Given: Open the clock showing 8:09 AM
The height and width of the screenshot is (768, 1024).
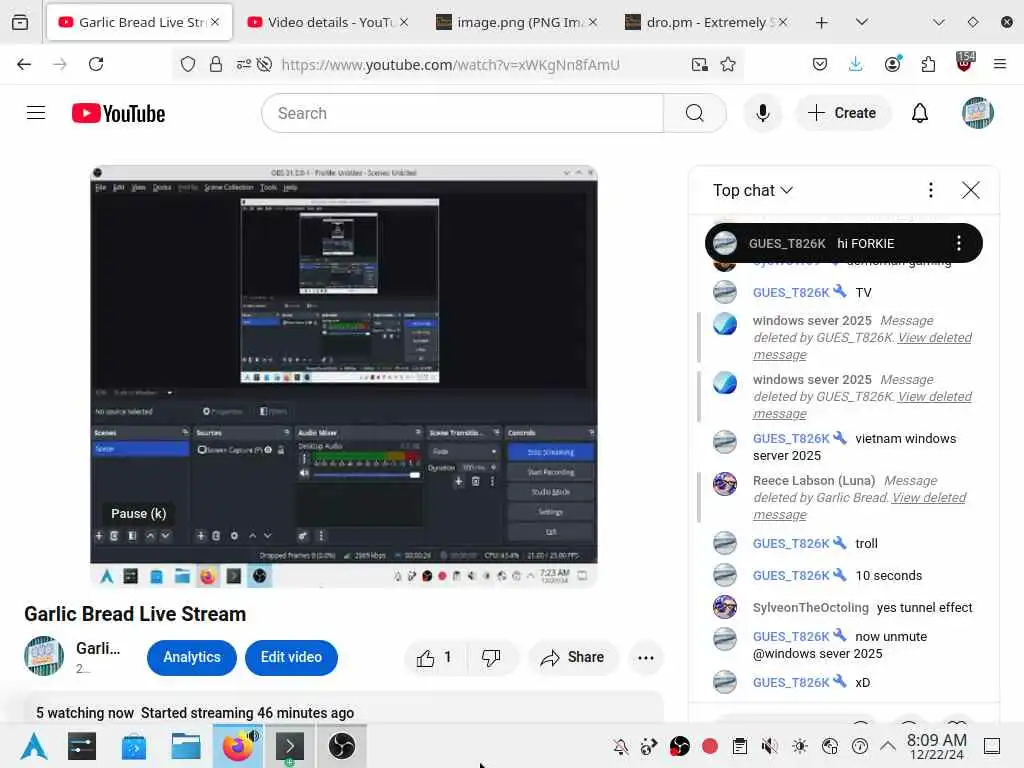Looking at the screenshot, I should [x=936, y=746].
